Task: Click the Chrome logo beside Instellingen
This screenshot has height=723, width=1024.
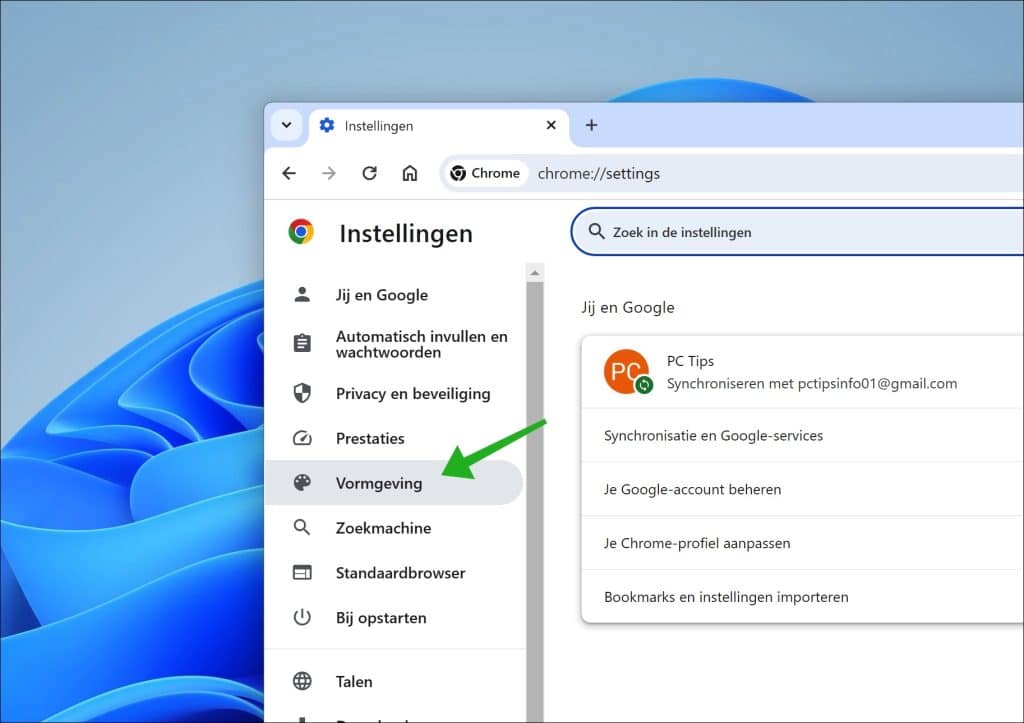Action: [301, 232]
